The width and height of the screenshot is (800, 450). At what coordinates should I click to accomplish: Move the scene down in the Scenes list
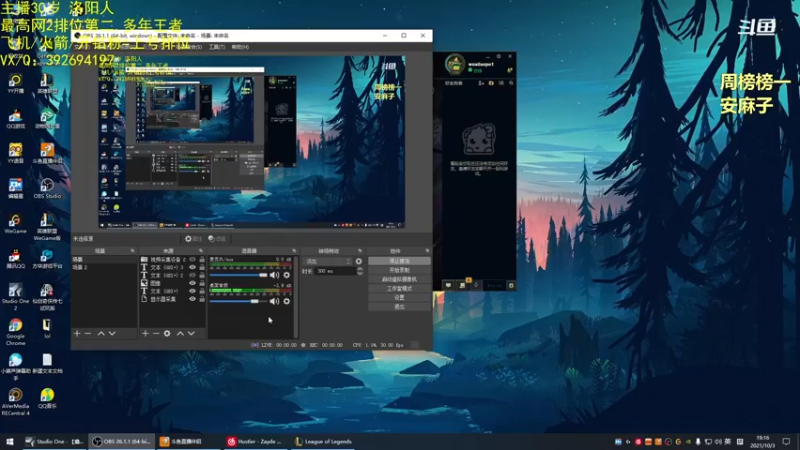pyautogui.click(x=112, y=333)
